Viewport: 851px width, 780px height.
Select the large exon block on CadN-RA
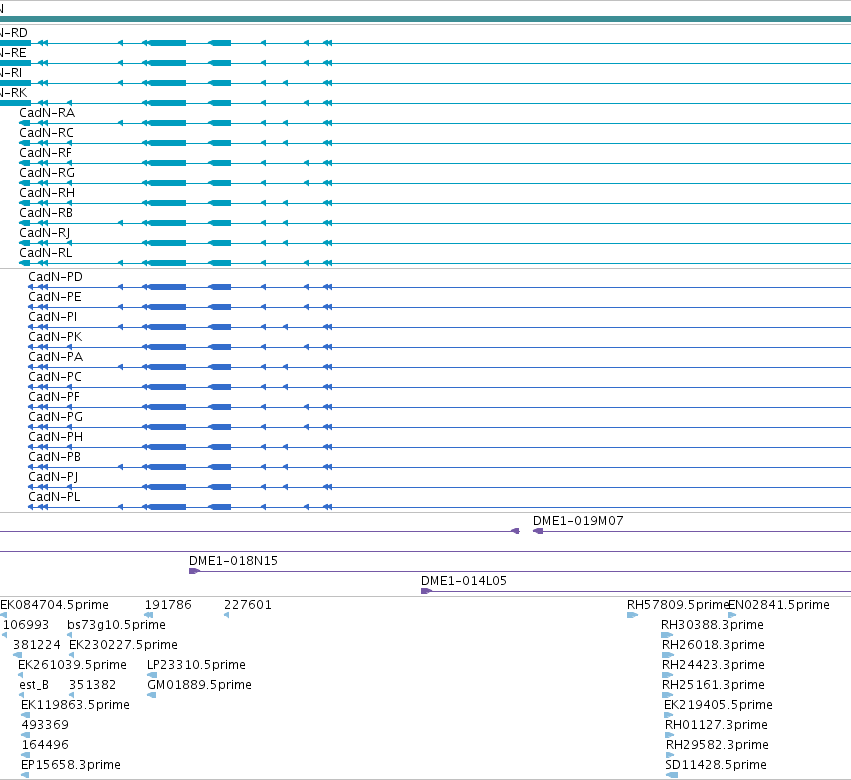pos(167,123)
